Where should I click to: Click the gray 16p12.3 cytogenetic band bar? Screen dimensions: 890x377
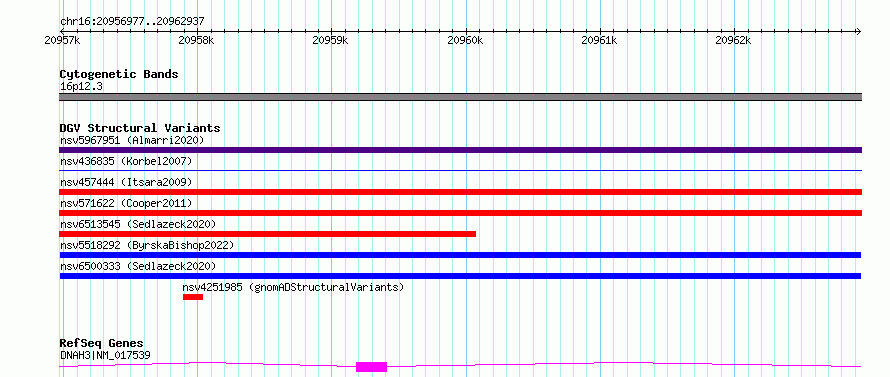(x=460, y=97)
